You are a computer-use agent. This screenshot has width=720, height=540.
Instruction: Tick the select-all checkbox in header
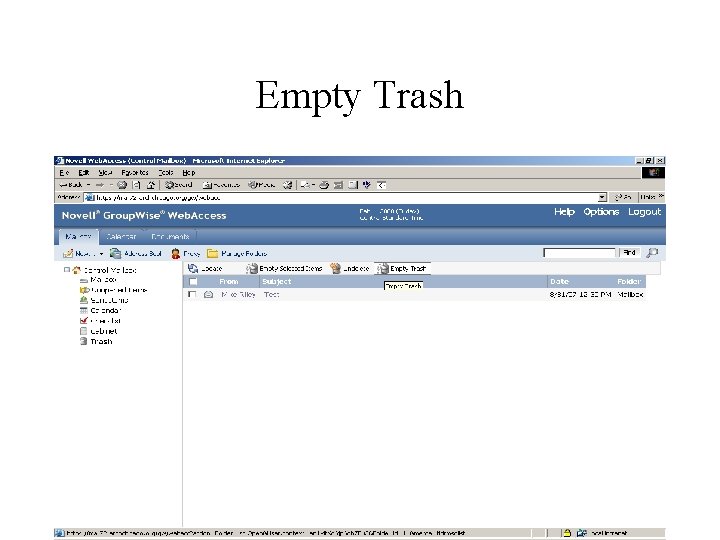193,281
